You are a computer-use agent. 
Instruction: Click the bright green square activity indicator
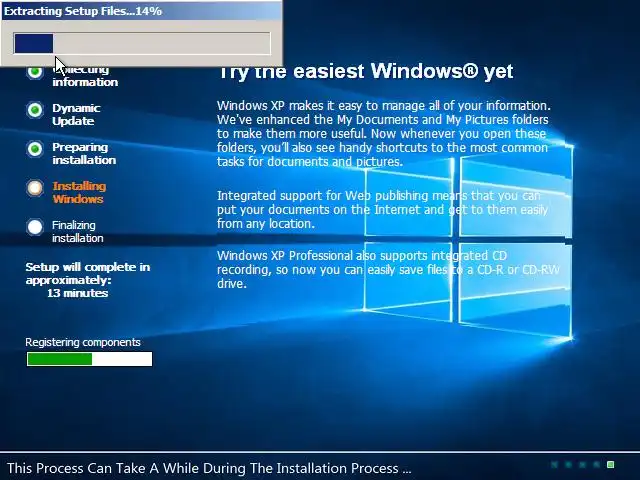coord(611,464)
